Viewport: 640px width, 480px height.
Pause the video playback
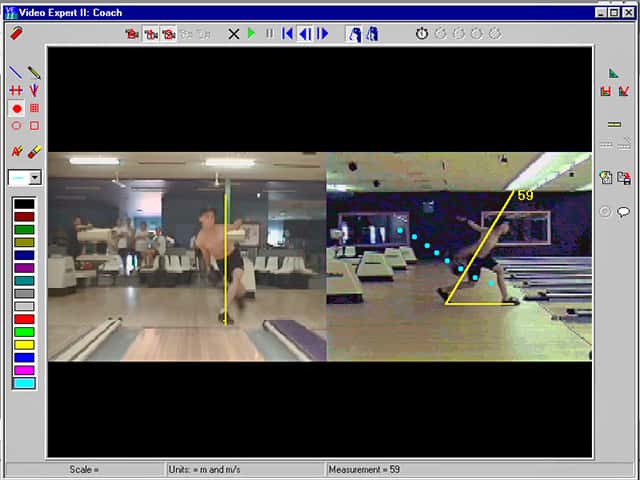269,33
